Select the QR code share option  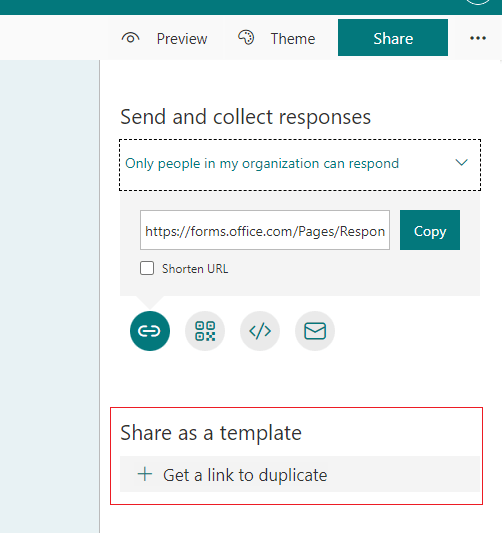click(205, 331)
